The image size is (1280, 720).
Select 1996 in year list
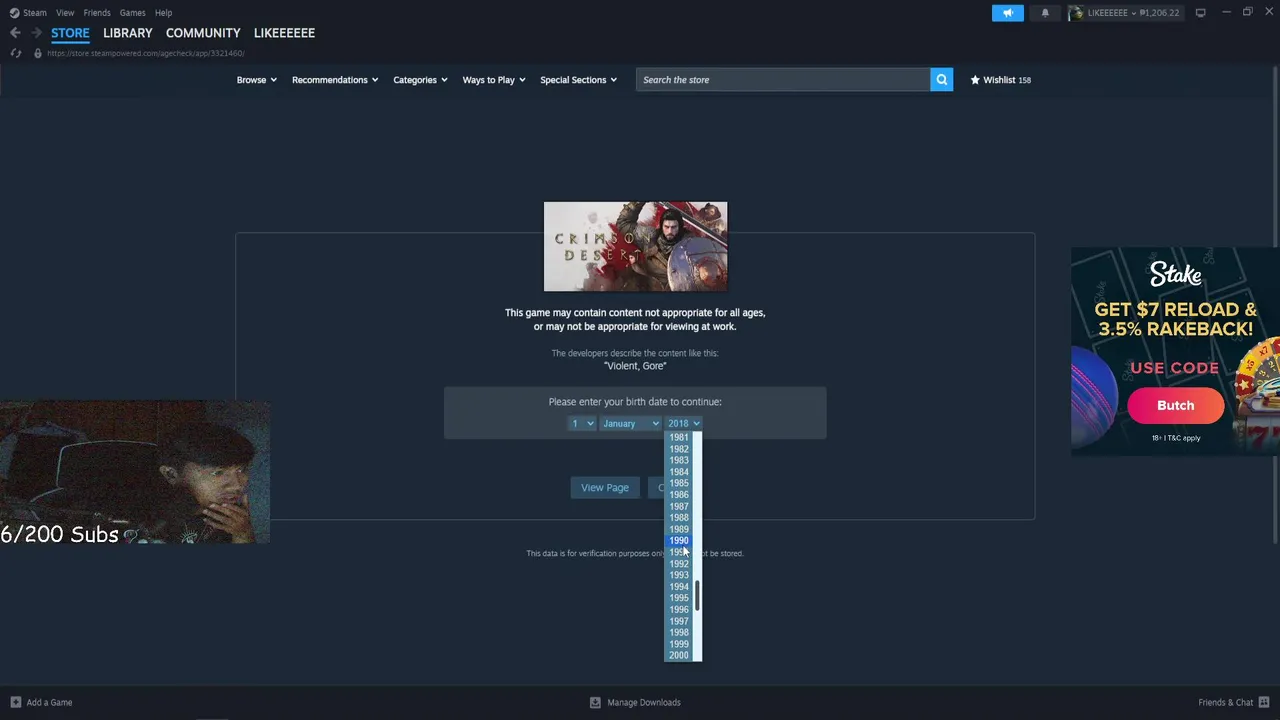pos(679,610)
